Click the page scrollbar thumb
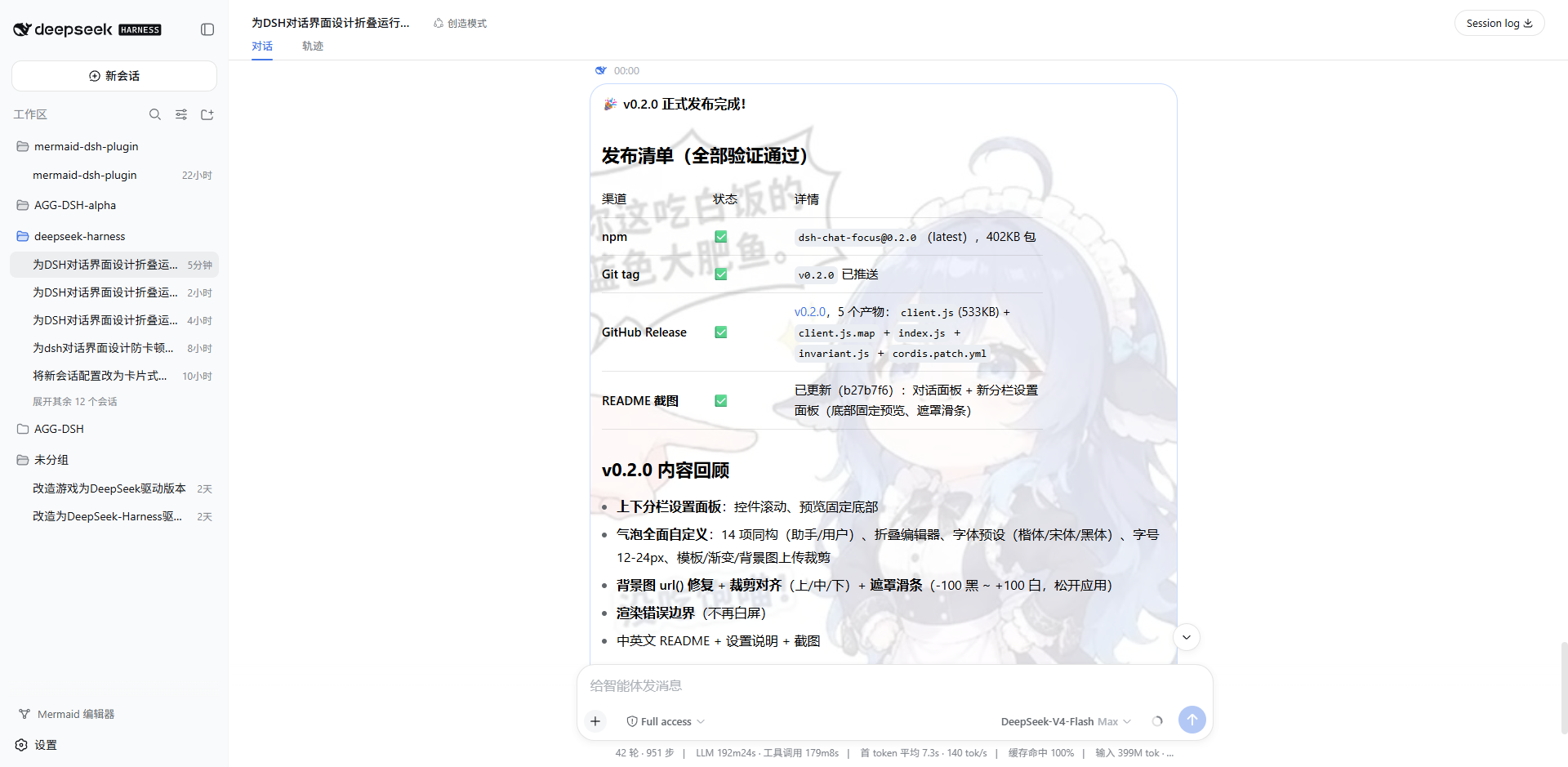Image resolution: width=1568 pixels, height=767 pixels. 1564,689
